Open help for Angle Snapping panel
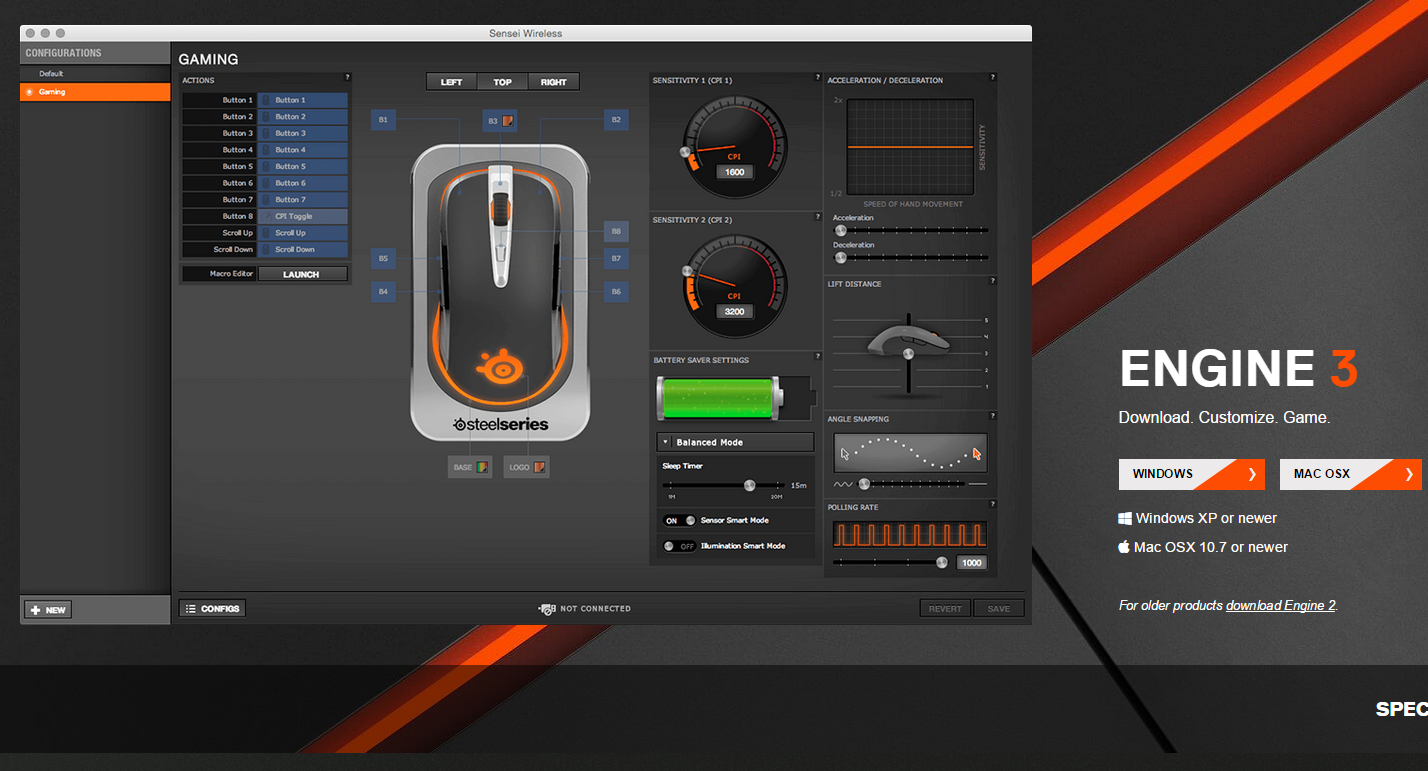 992,416
